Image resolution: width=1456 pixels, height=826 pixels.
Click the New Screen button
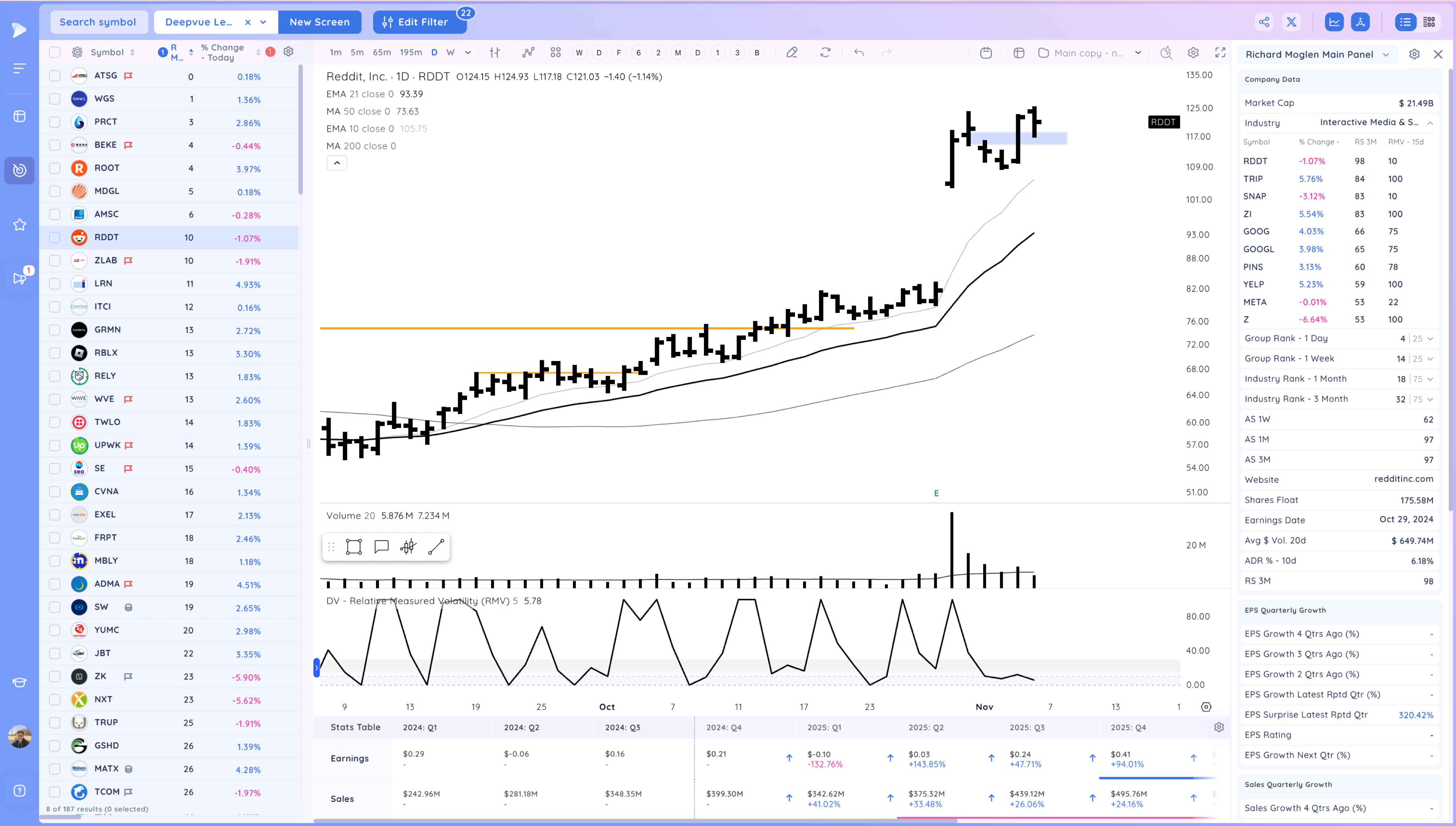coord(320,22)
